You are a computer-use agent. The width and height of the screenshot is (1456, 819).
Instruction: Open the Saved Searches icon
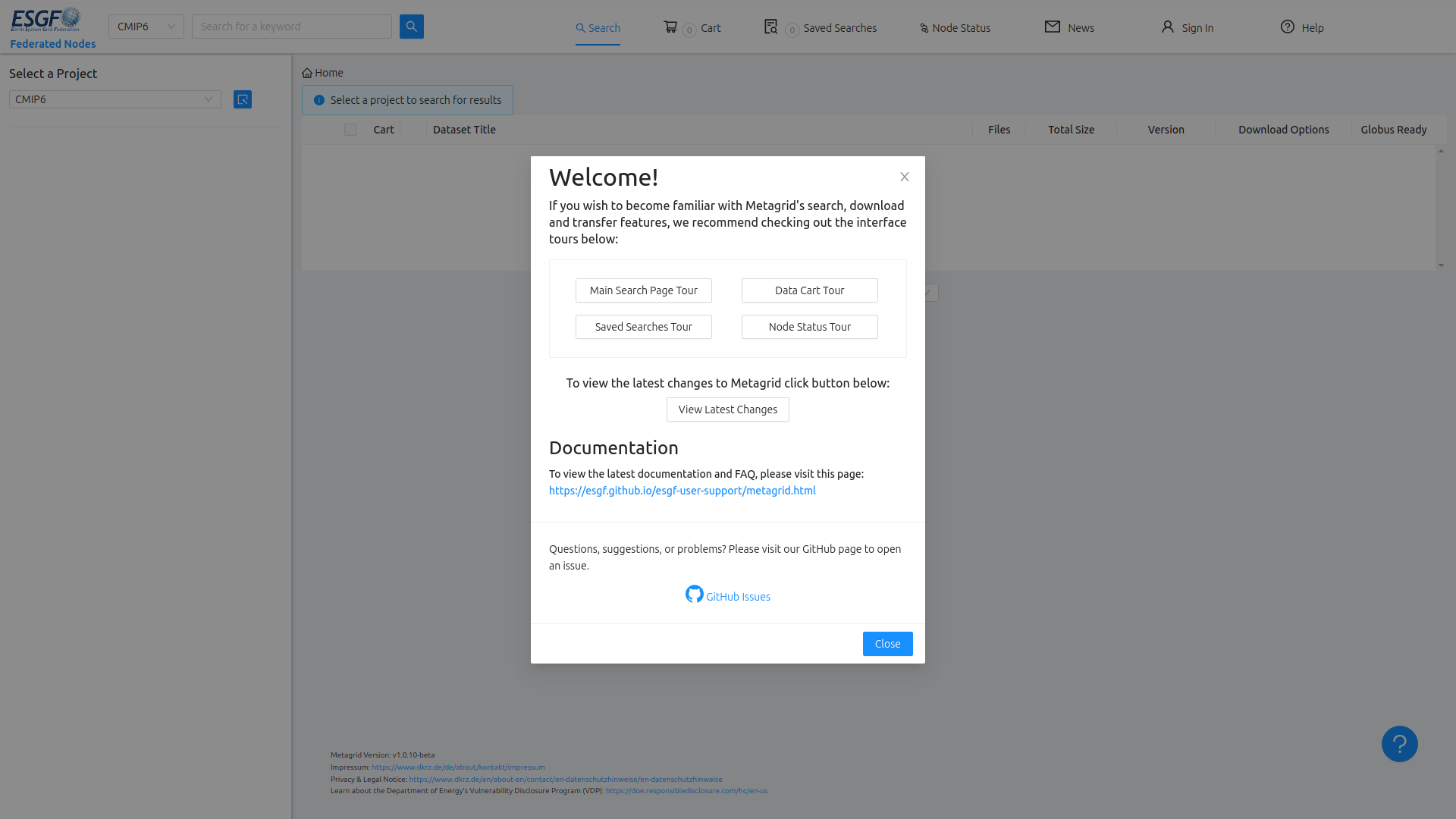(x=770, y=27)
